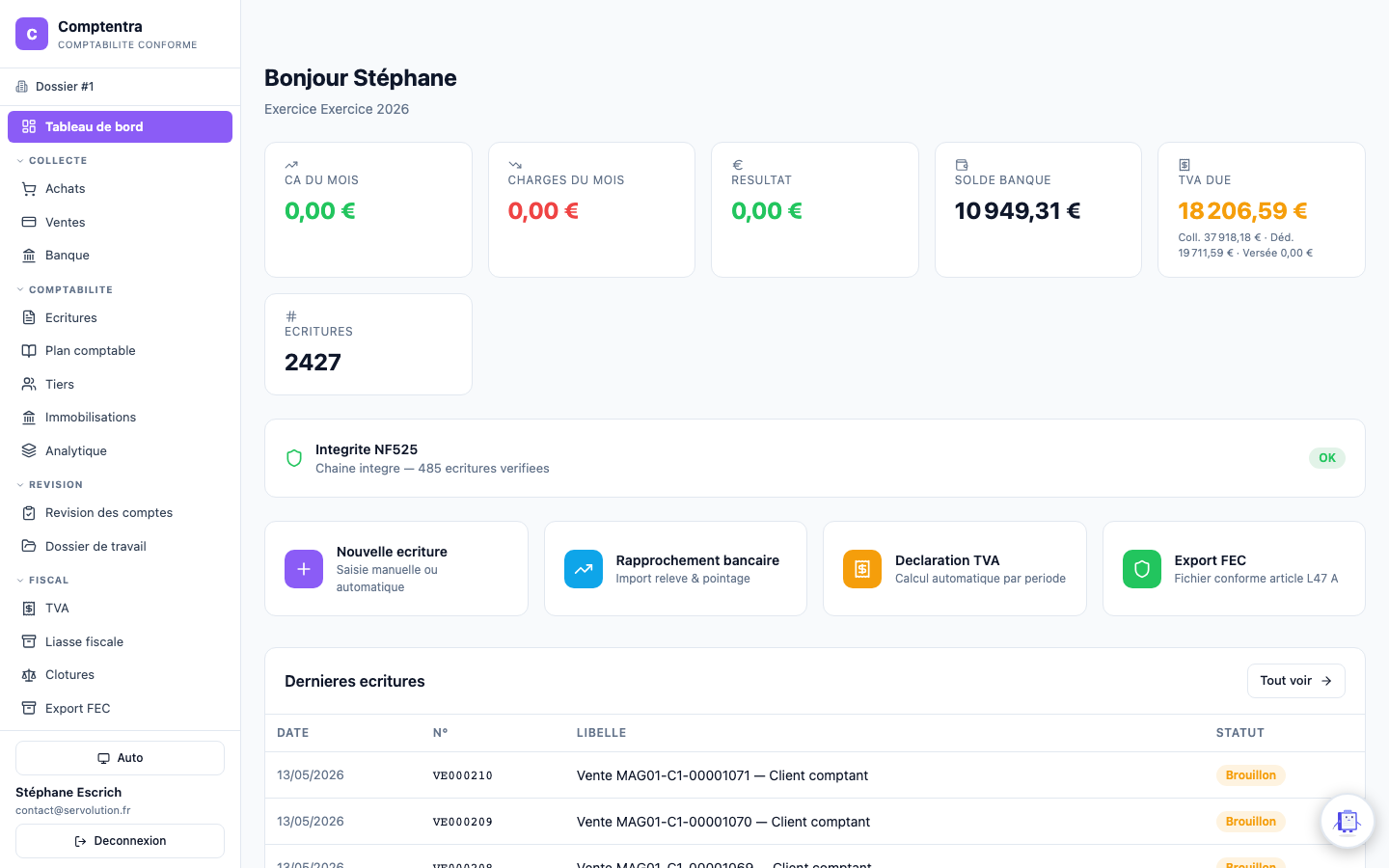Click the Integrite NF525 shield icon
1389x868 pixels.
tap(294, 458)
